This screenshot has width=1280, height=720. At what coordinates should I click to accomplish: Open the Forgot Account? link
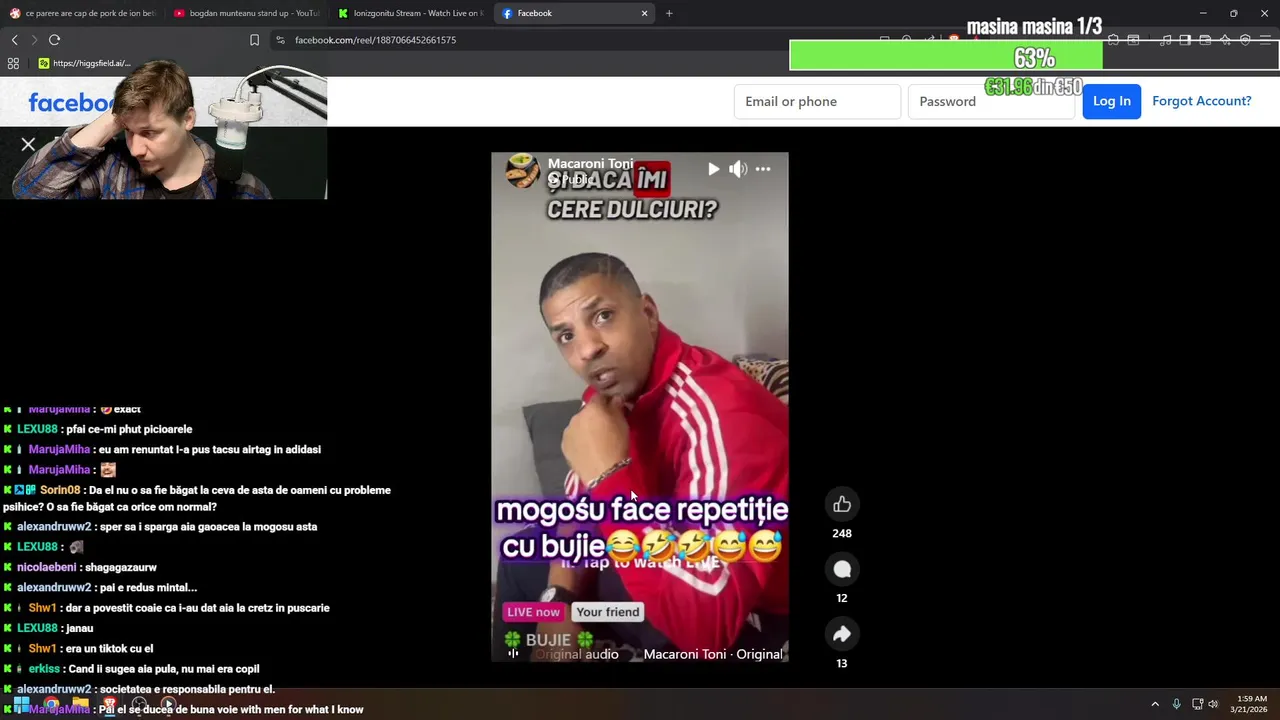[x=1201, y=101]
